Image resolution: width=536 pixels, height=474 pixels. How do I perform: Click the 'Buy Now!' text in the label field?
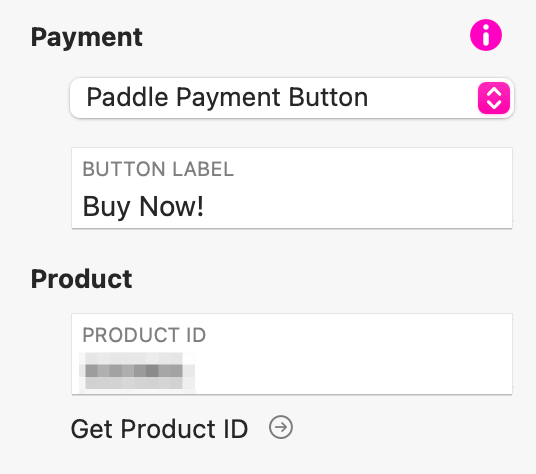143,207
